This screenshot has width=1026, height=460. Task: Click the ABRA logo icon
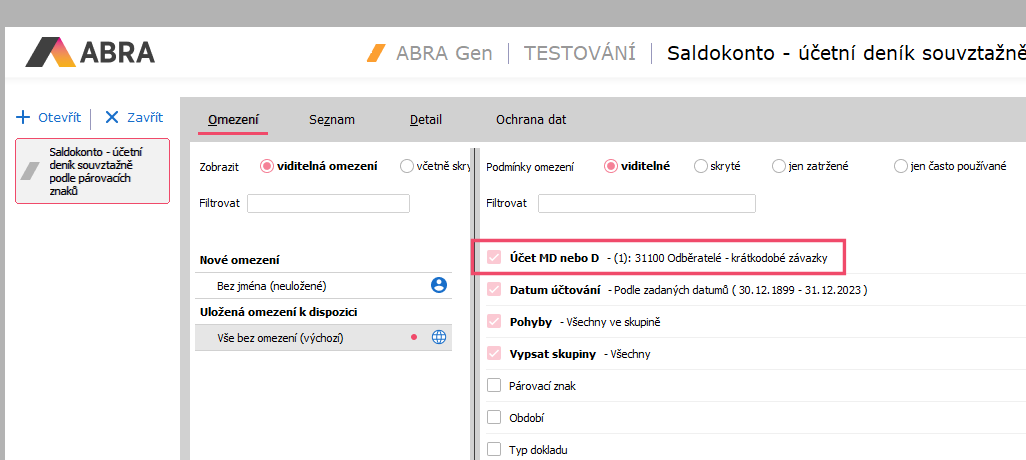click(47, 52)
